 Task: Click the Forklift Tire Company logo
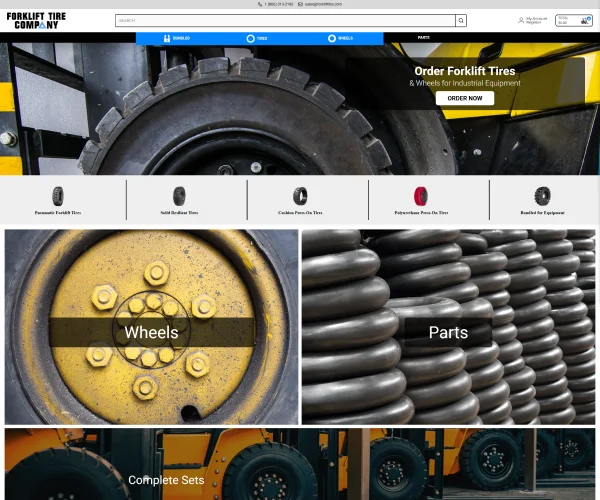point(43,20)
